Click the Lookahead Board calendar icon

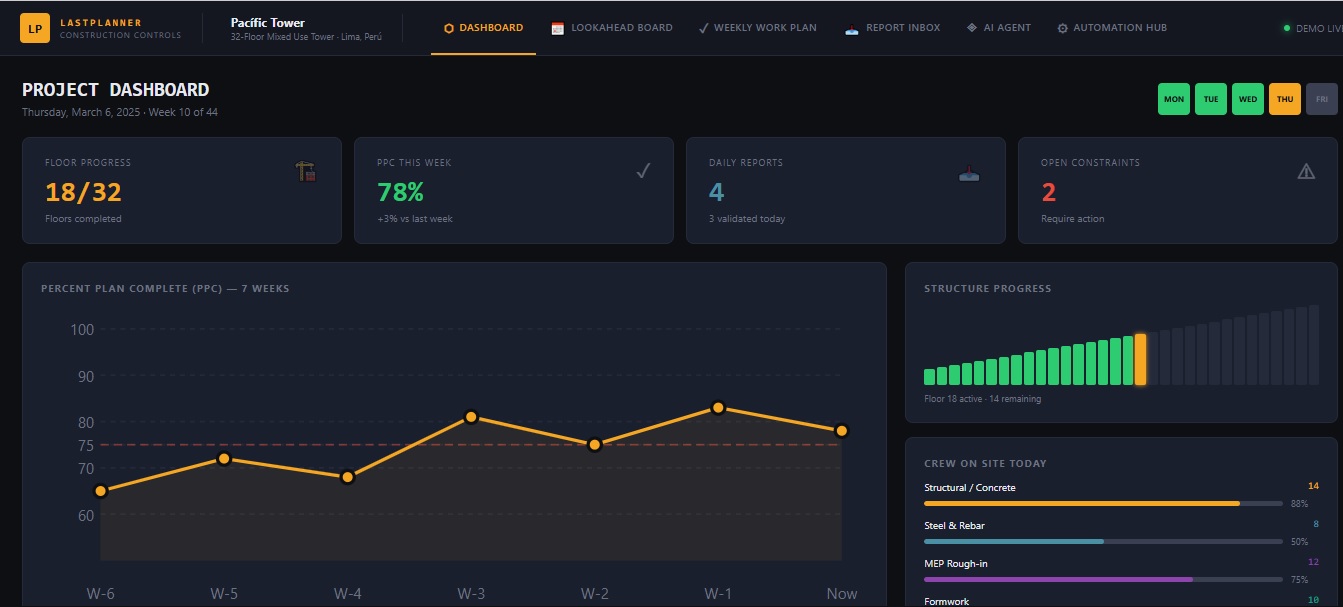coord(558,28)
